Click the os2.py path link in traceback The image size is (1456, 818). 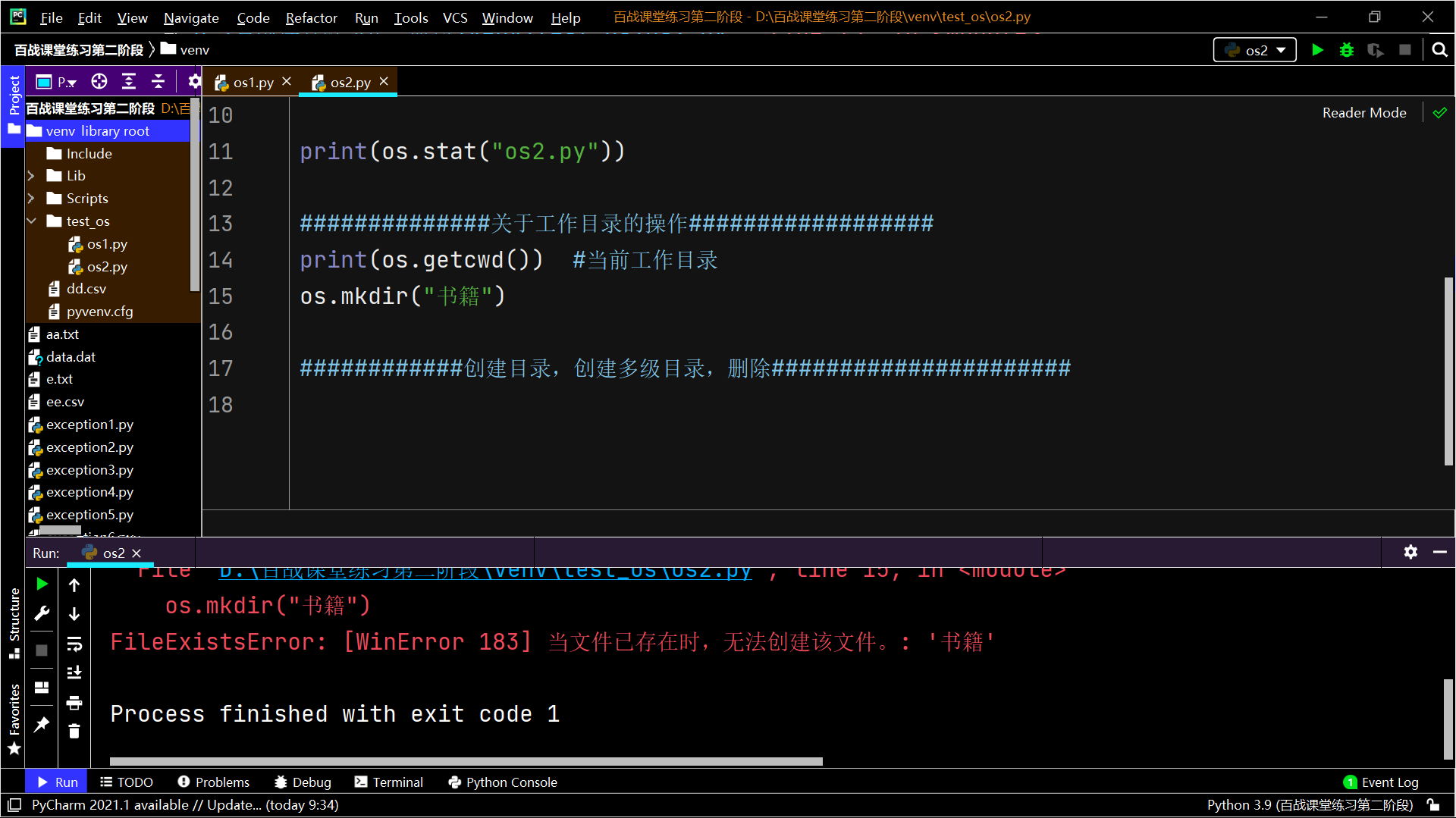click(x=485, y=572)
